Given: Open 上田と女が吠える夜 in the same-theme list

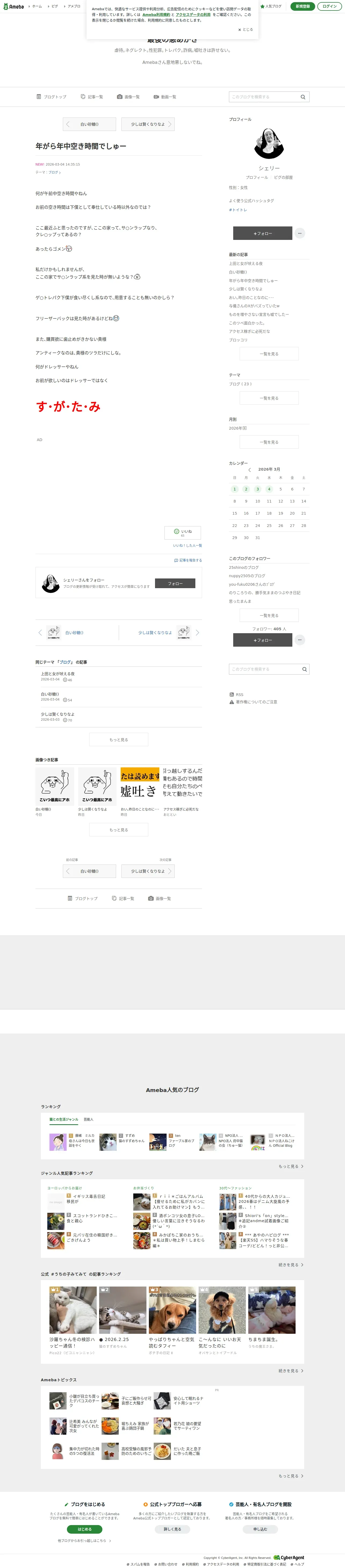Looking at the screenshot, I should tap(58, 674).
